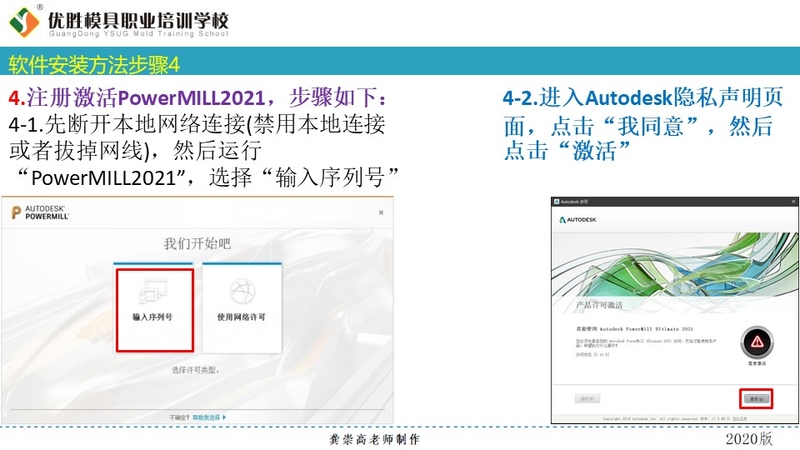Viewport: 800px width, 450px height.
Task: Click the 我们开始吧 heading text
Action: pos(197,243)
